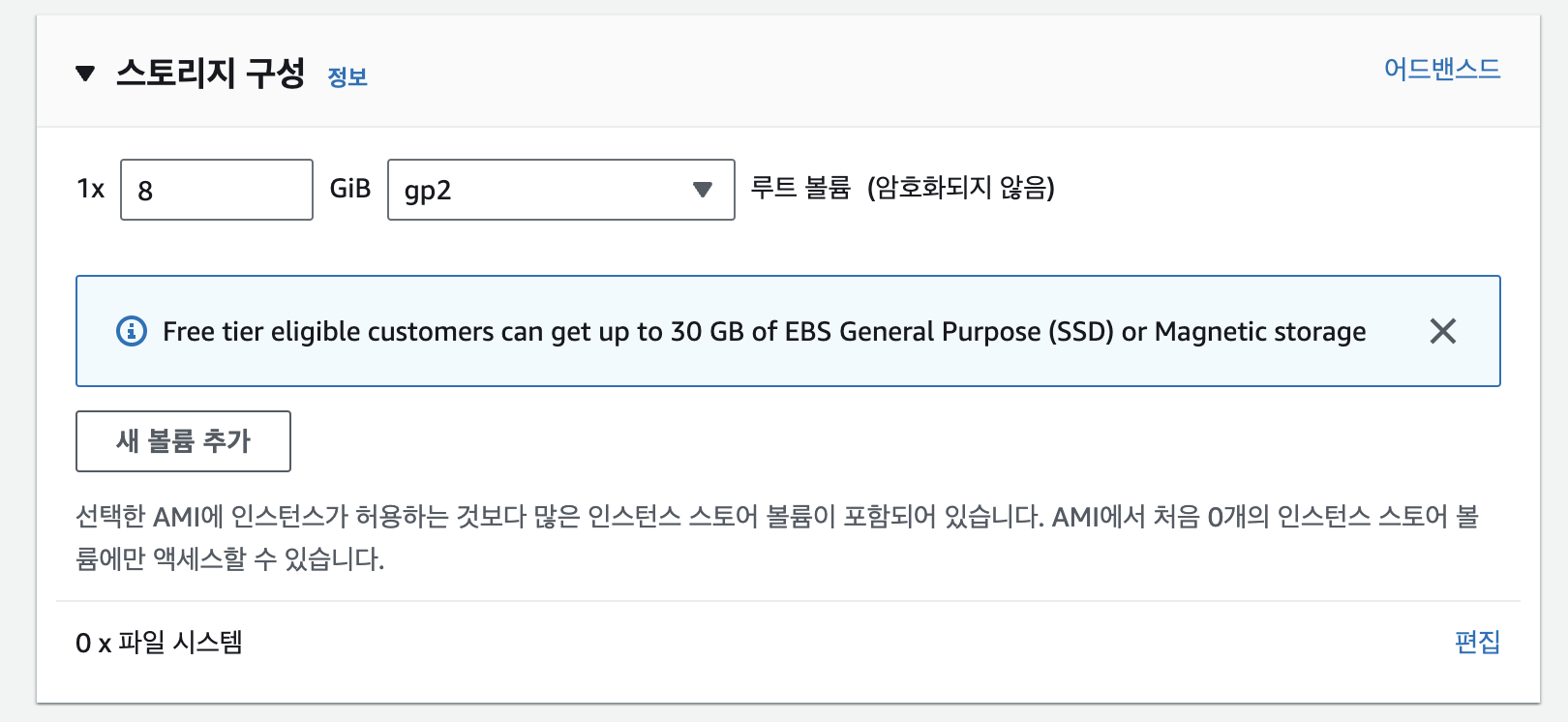This screenshot has height=722, width=1568.
Task: Click the 스토리지 구성 heading text
Action: [210, 74]
